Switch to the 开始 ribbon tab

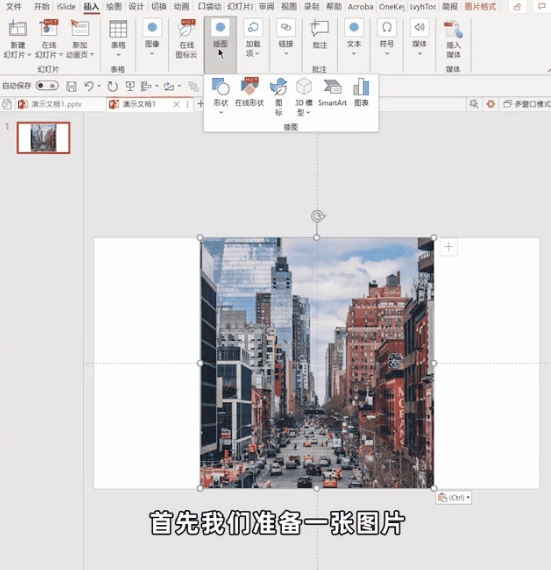pos(41,7)
